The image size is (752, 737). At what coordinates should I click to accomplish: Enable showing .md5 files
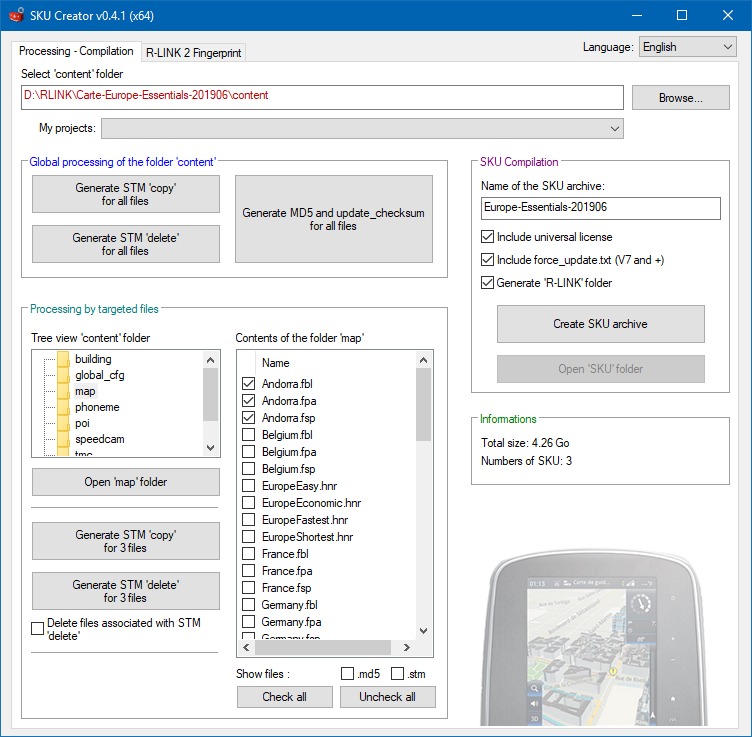[347, 674]
